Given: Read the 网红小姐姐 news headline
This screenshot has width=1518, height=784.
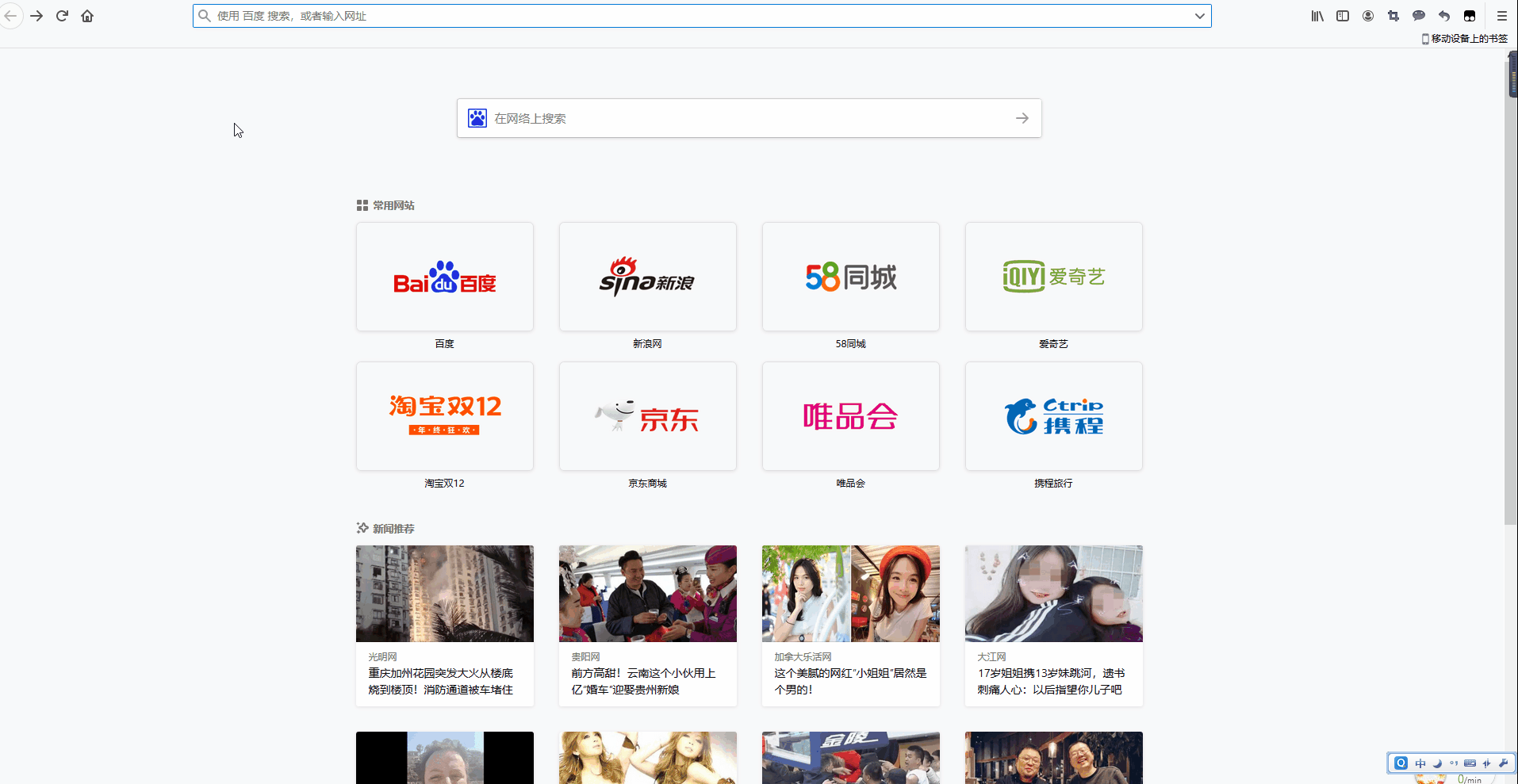Looking at the screenshot, I should coord(851,682).
